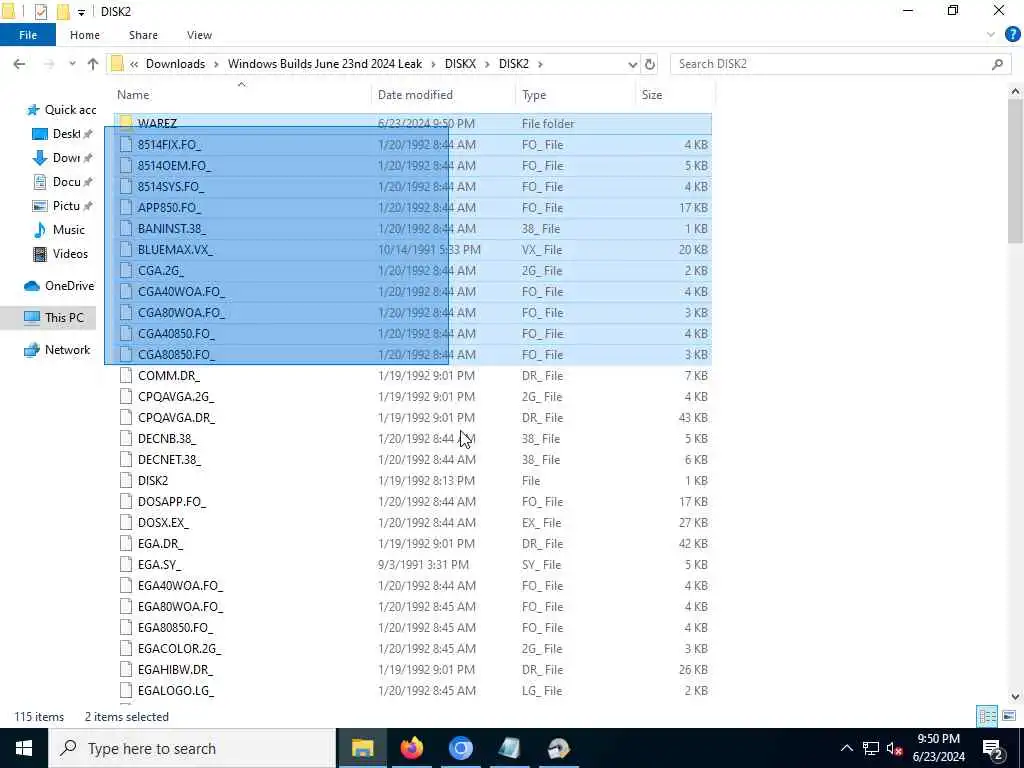1024x768 pixels.
Task: Select the WAREZ folder icon
Action: coord(126,123)
